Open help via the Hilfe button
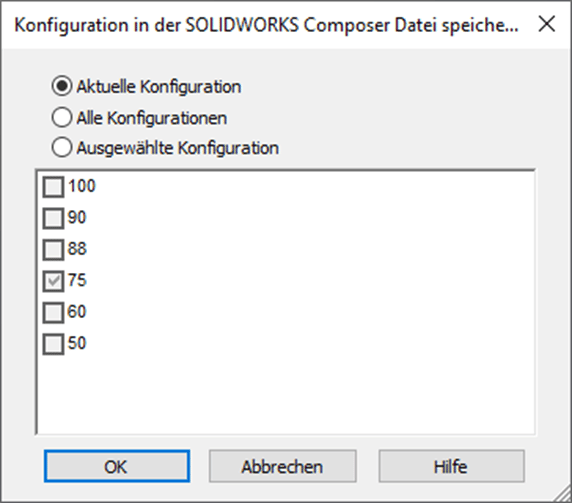This screenshot has width=572, height=503. 451,466
